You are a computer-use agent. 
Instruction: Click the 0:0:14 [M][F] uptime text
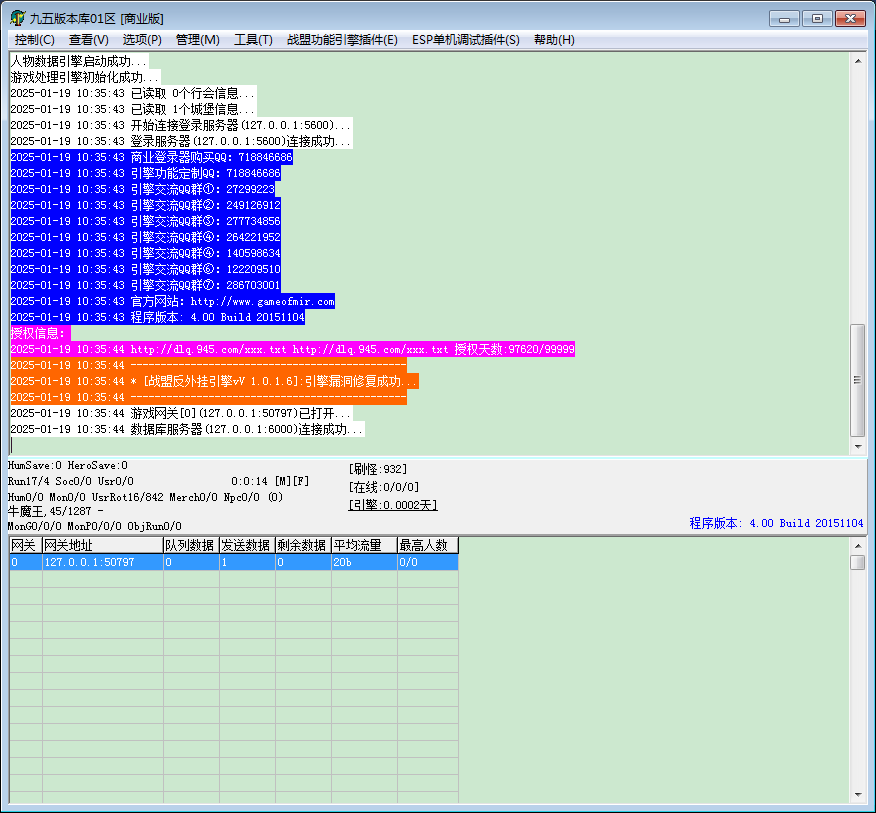[270, 481]
